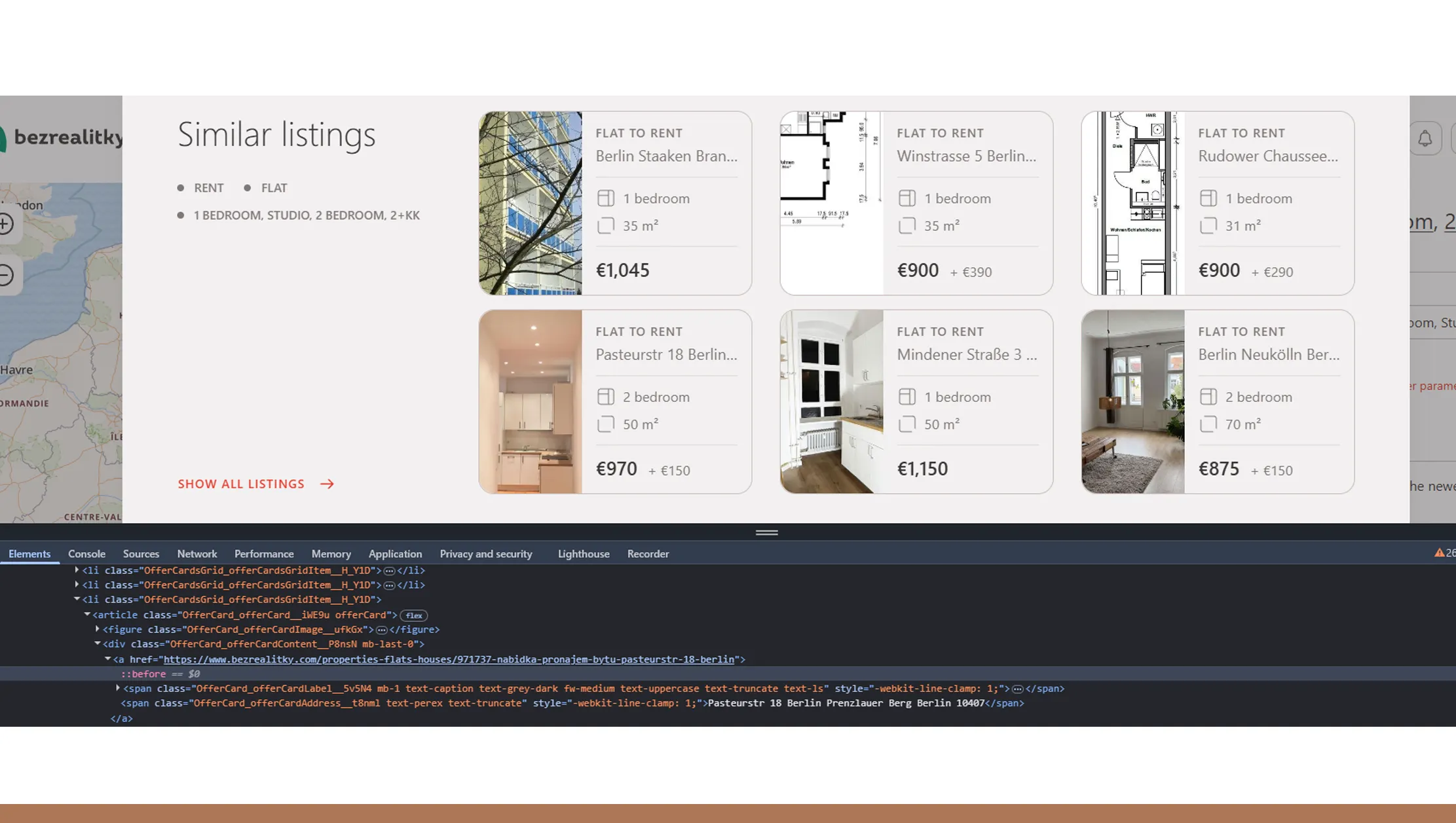Click ellipsis in offerCardLabel span
Screen dimensions: 1456x823
click(1017, 689)
